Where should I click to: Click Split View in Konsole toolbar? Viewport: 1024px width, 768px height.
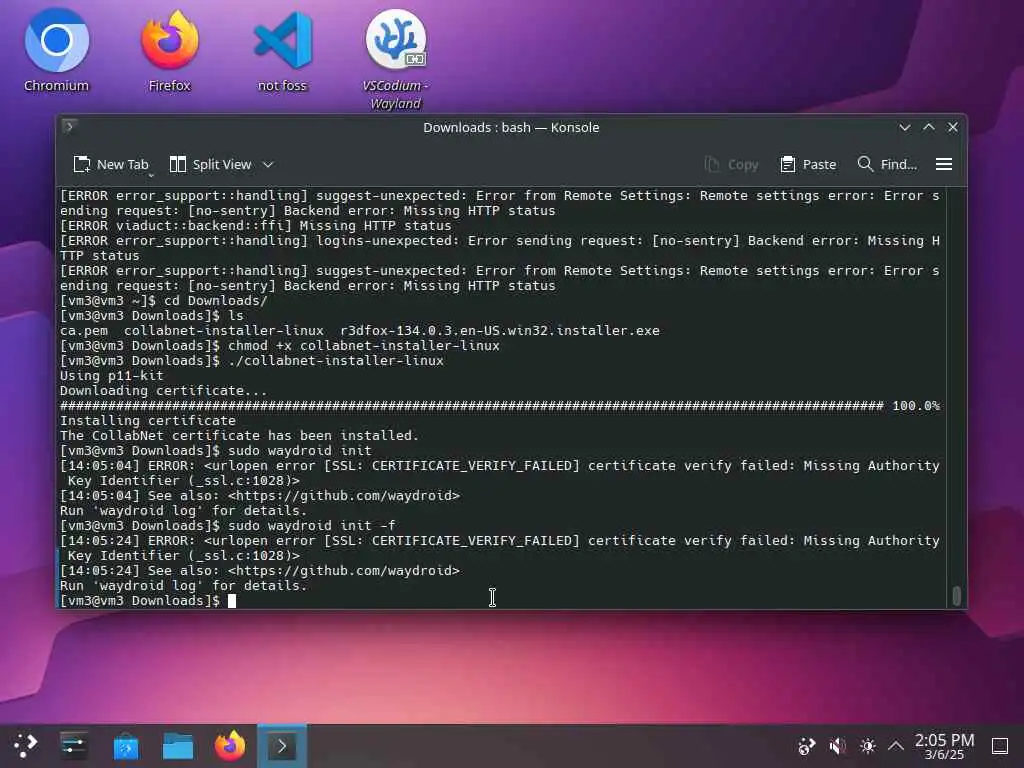tap(210, 165)
